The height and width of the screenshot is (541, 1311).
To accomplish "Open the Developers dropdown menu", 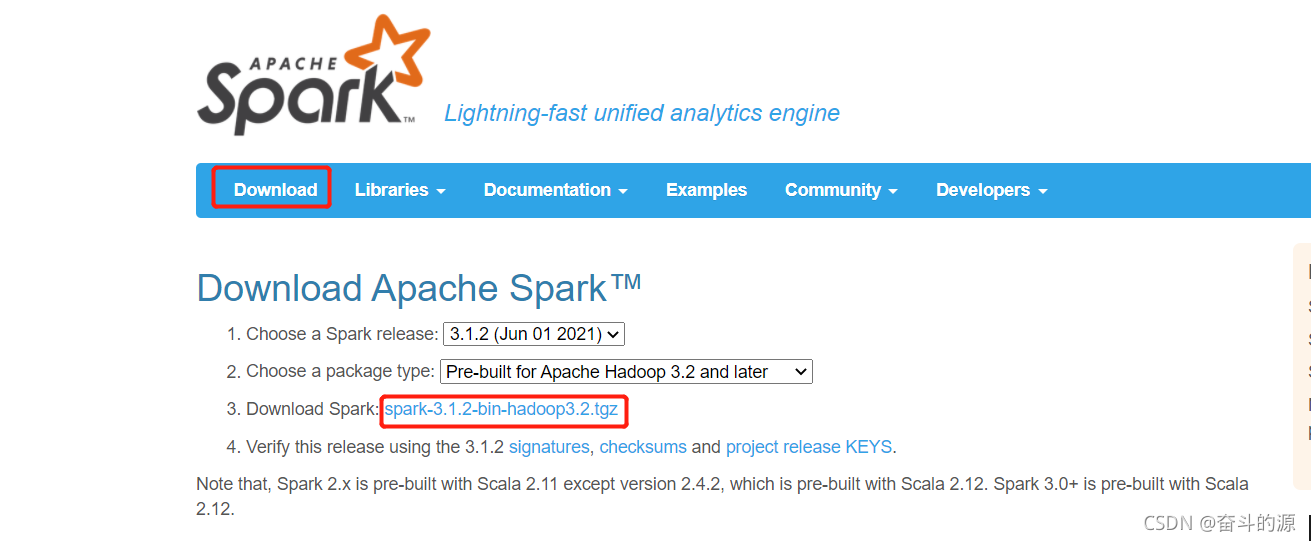I will click(991, 190).
